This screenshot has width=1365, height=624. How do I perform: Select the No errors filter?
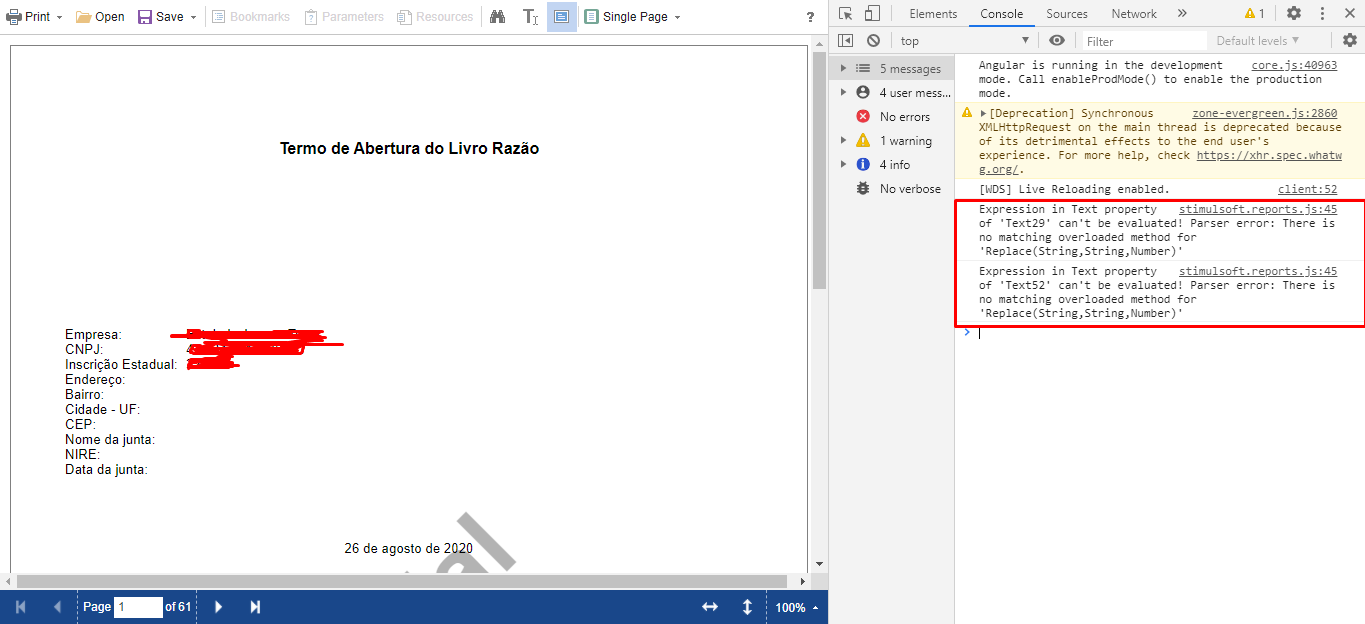point(891,117)
